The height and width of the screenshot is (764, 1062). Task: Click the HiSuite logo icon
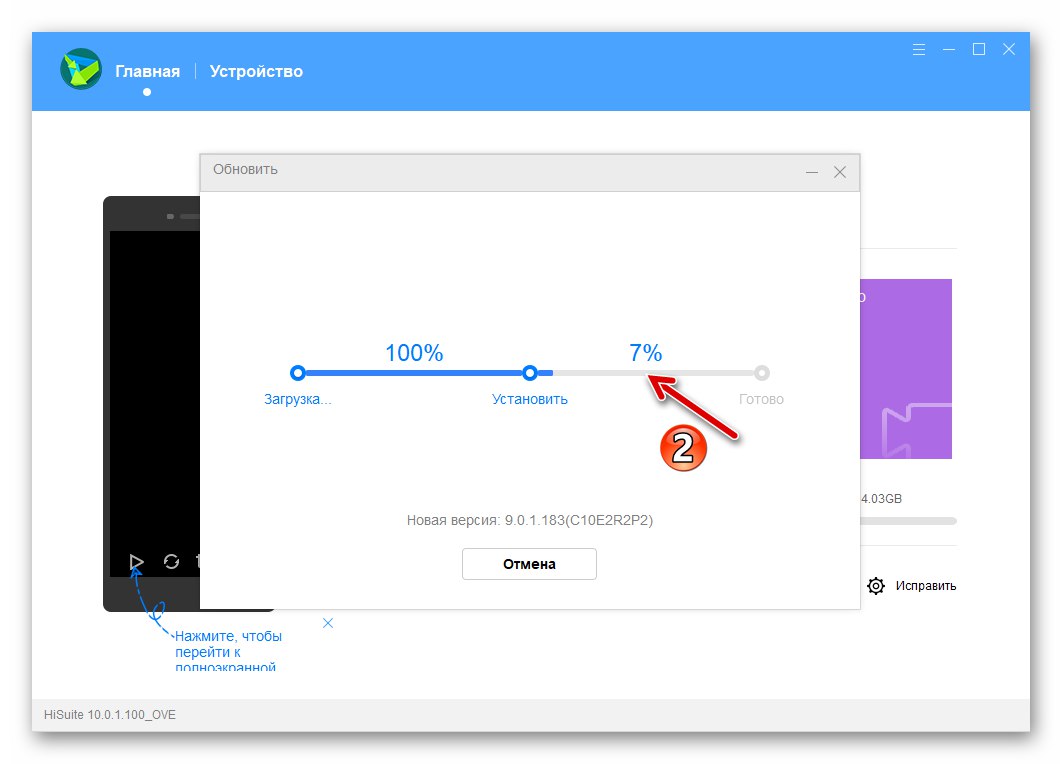(x=81, y=69)
